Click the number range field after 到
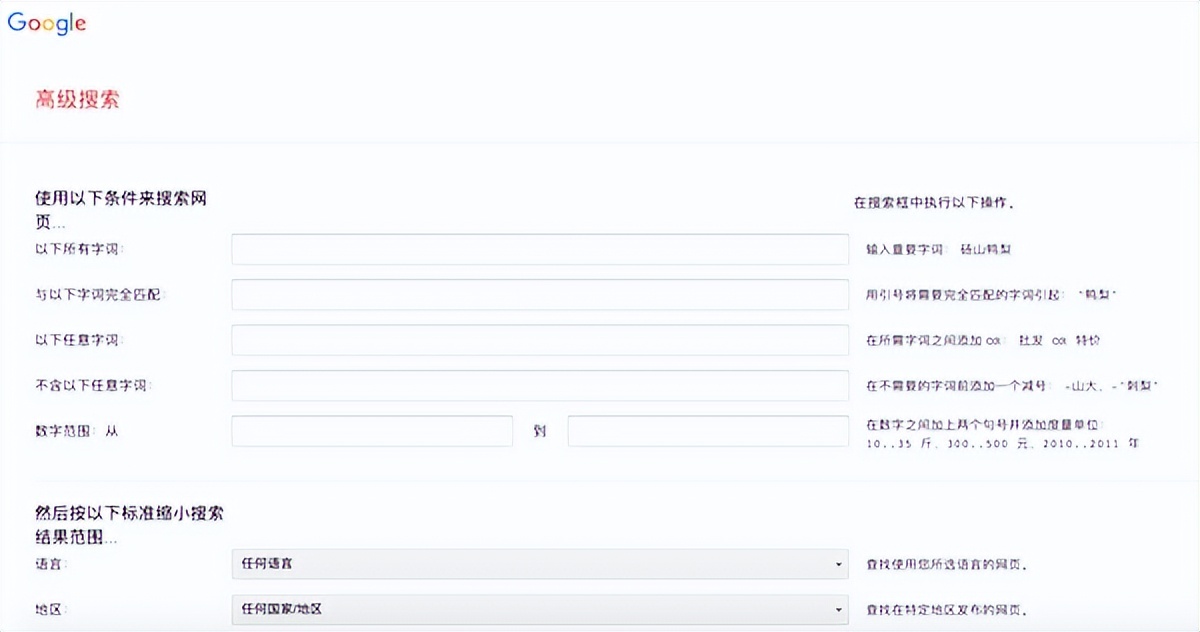This screenshot has height=632, width=1200. point(705,430)
